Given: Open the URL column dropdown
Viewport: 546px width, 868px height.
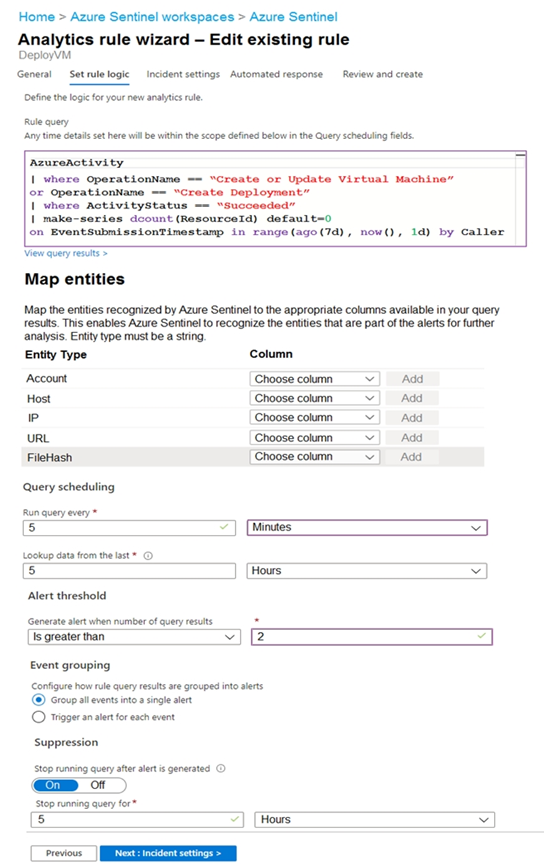Looking at the screenshot, I should pyautogui.click(x=315, y=437).
